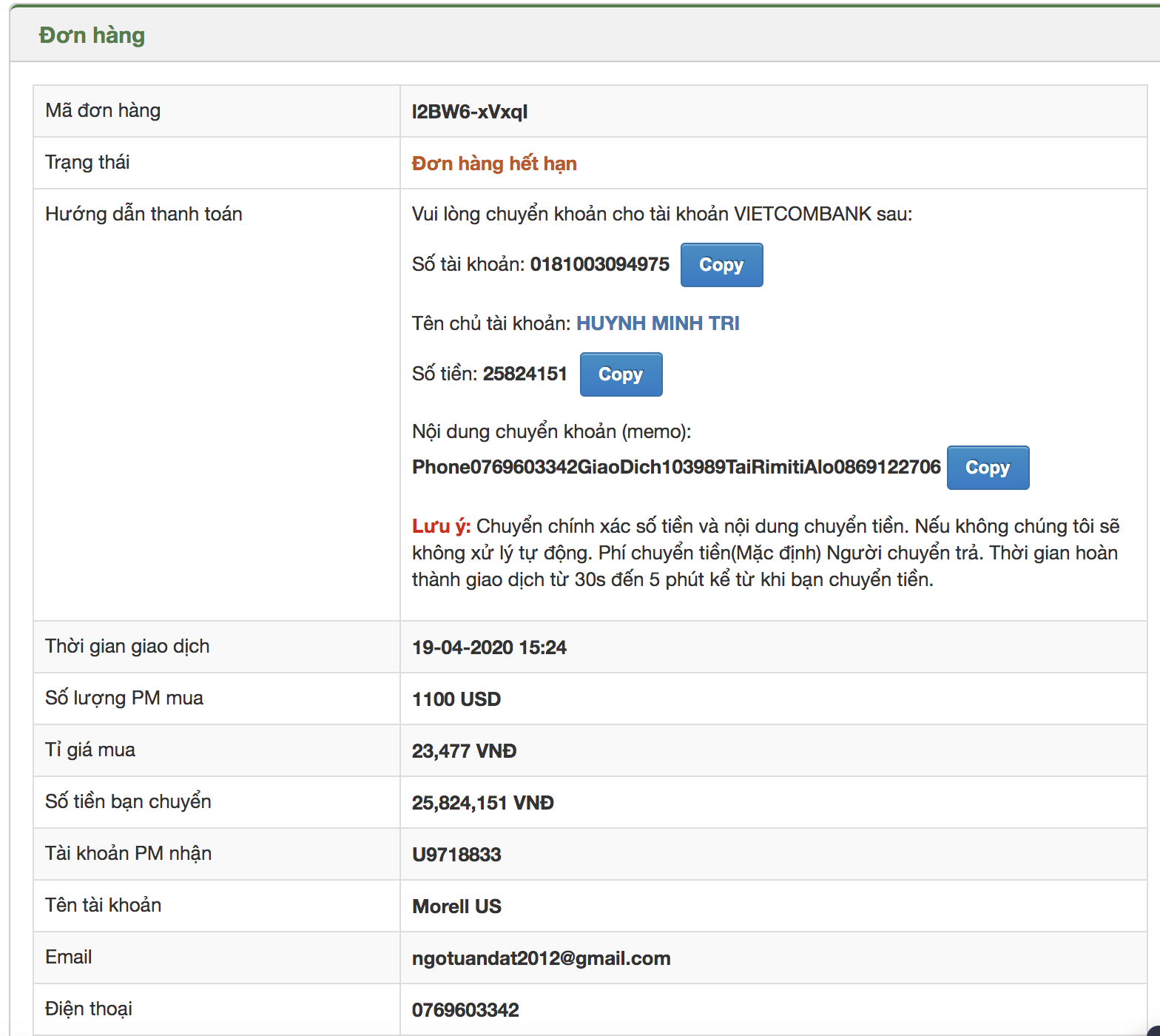Screen dimensions: 1160x1036
Task: Copy the transfer amount 25824151
Action: (x=621, y=374)
